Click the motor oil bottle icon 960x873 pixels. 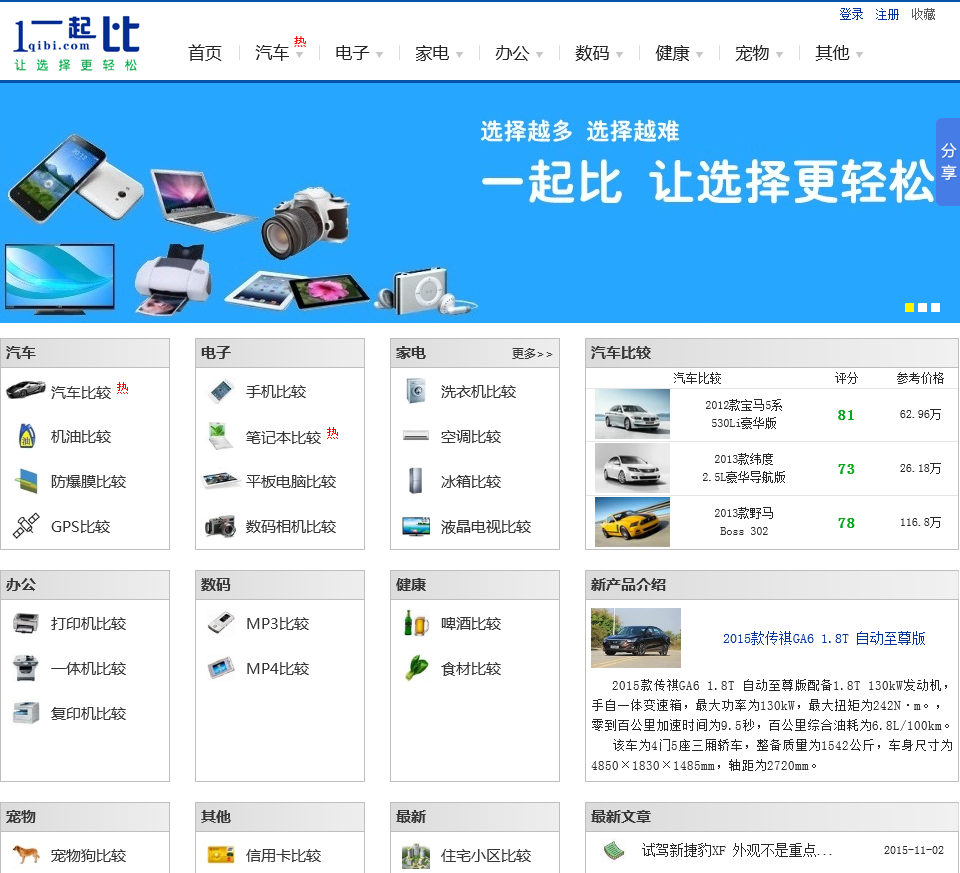click(x=26, y=436)
